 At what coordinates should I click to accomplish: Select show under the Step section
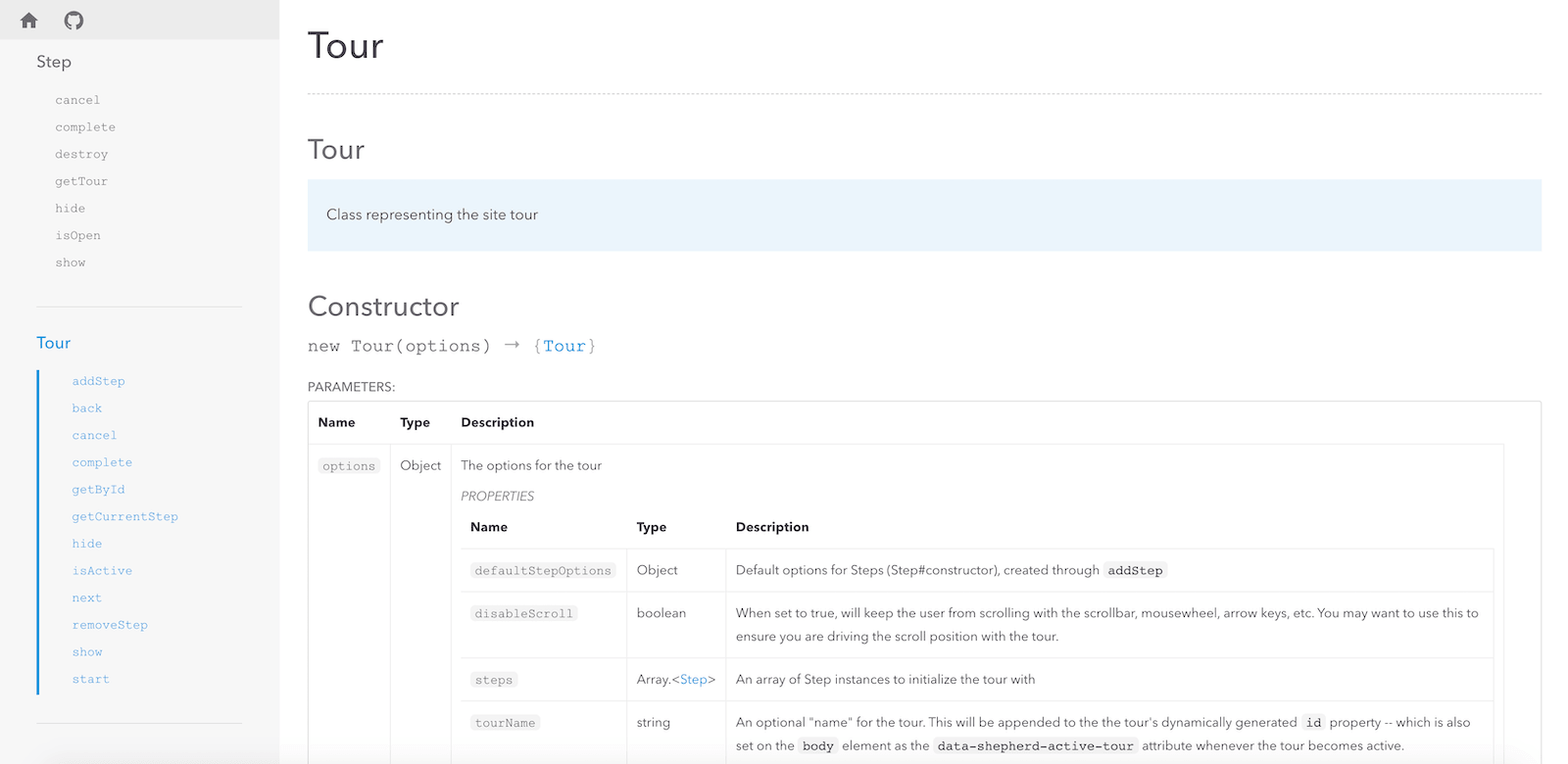[x=71, y=263]
